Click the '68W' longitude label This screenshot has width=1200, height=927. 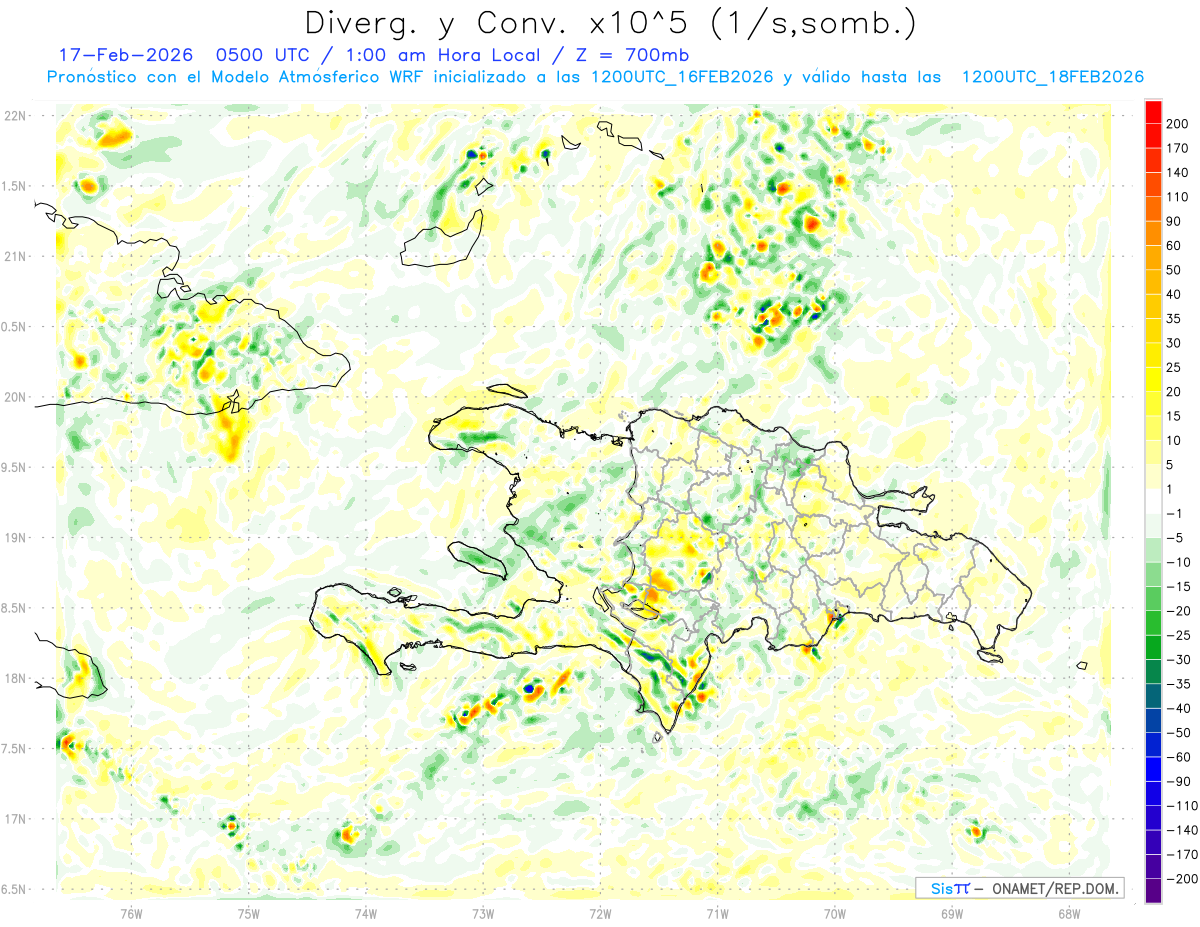pos(1069,912)
